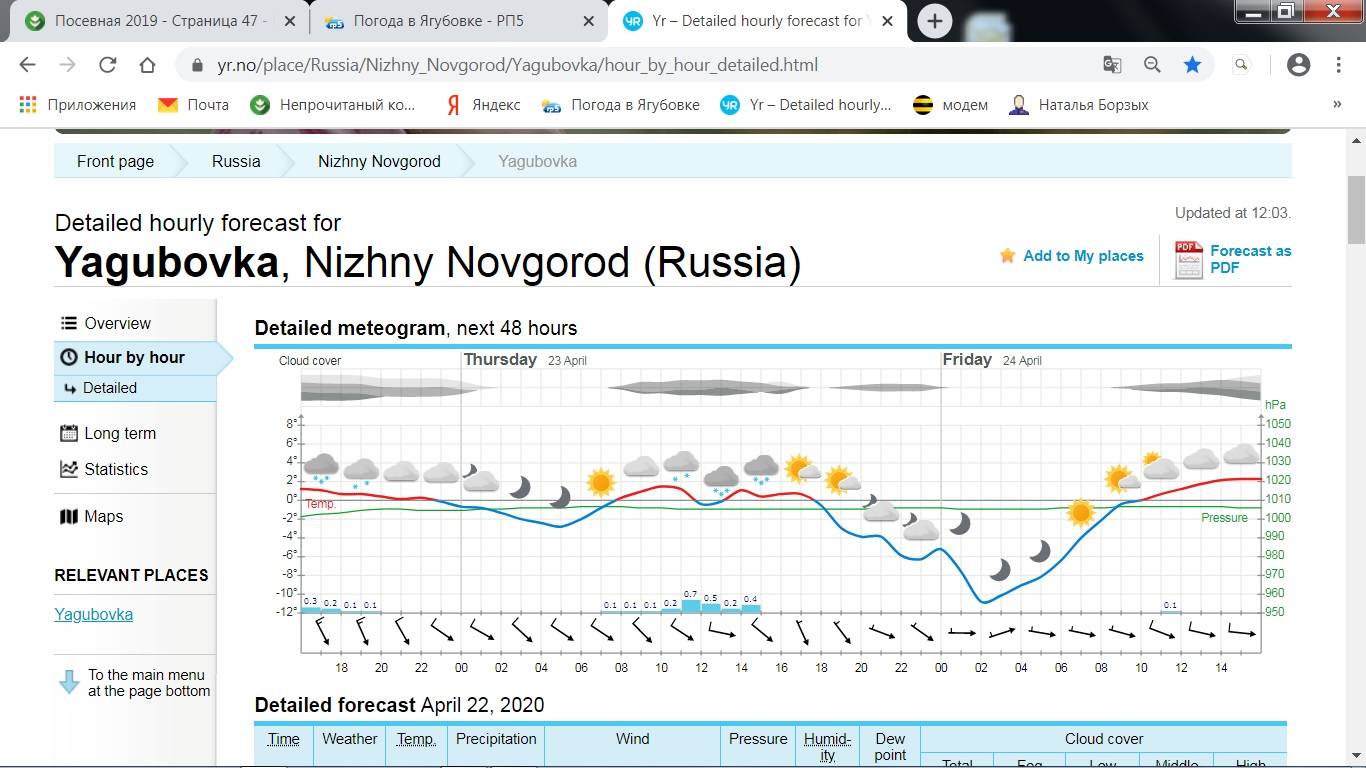Click the home button icon

[x=147, y=65]
